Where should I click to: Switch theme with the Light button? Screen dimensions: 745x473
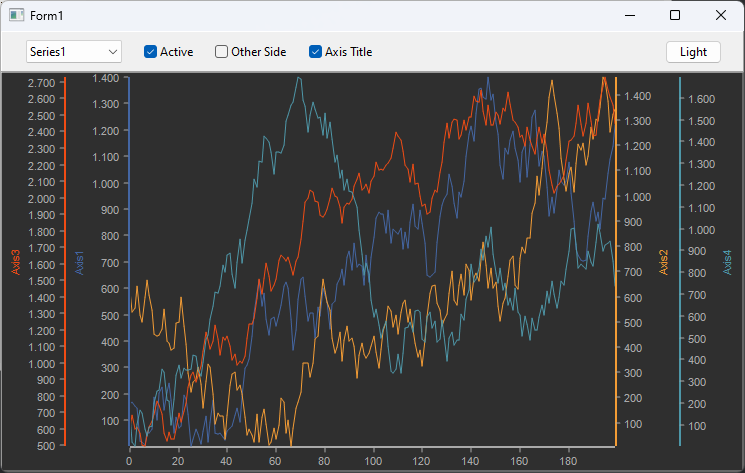693,52
